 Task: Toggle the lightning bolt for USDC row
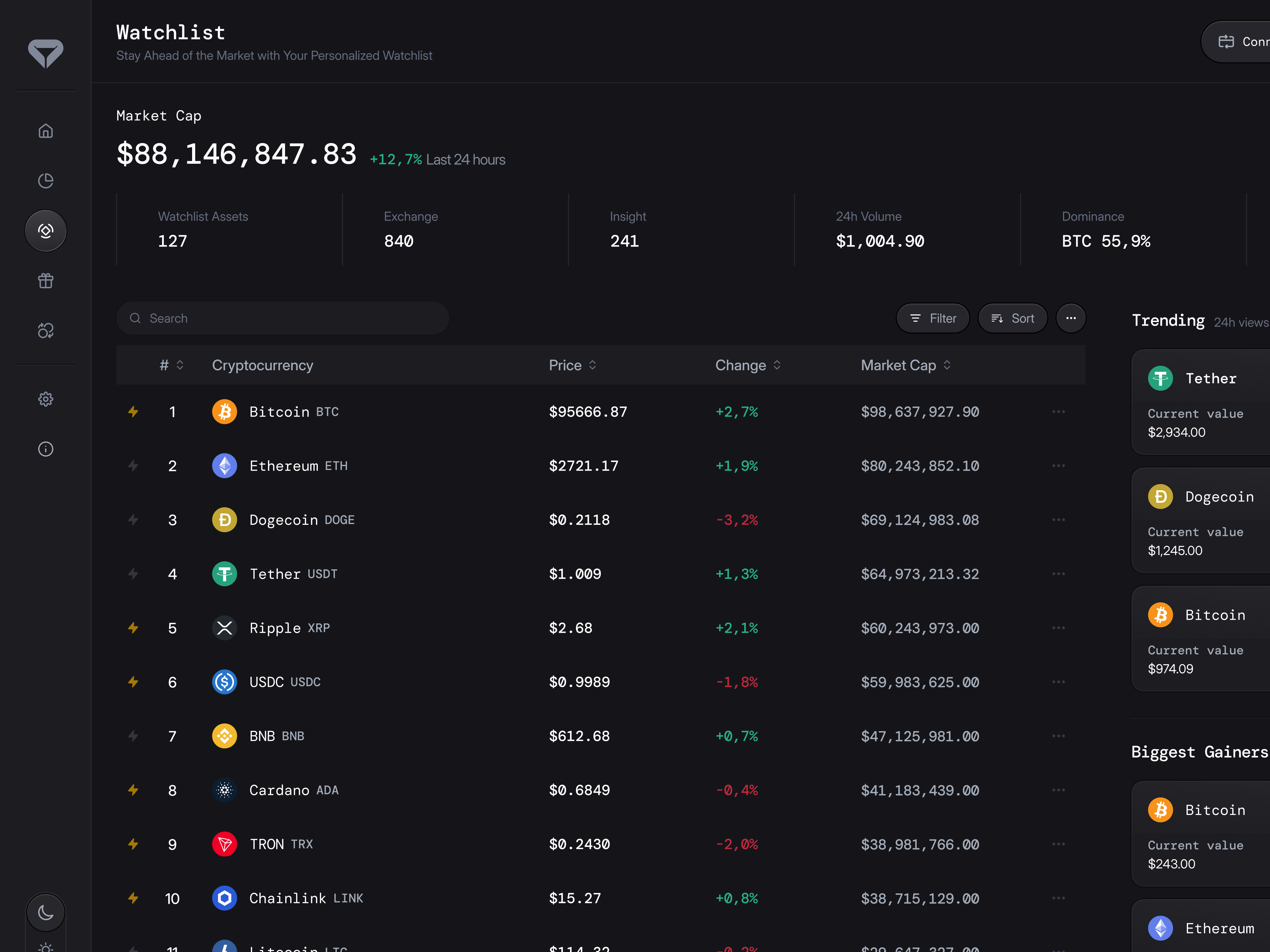[x=133, y=682]
